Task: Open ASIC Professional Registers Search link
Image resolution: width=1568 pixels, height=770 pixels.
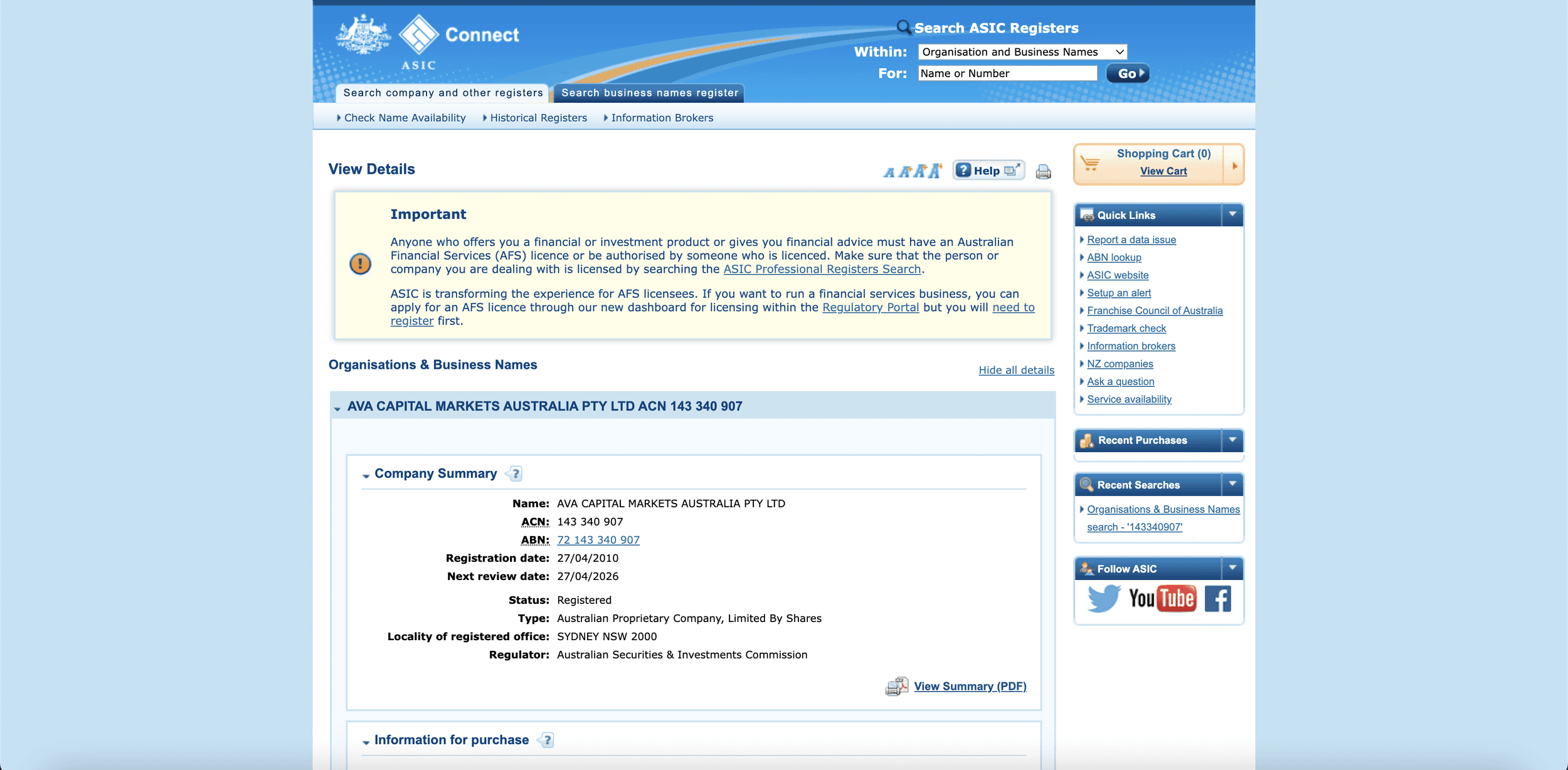Action: (x=822, y=269)
